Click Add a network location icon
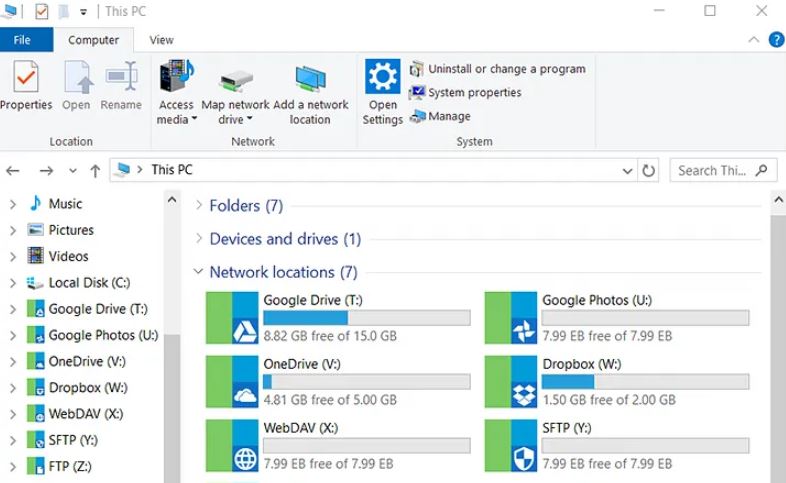Screen dimensions: 786x483 click(x=311, y=79)
